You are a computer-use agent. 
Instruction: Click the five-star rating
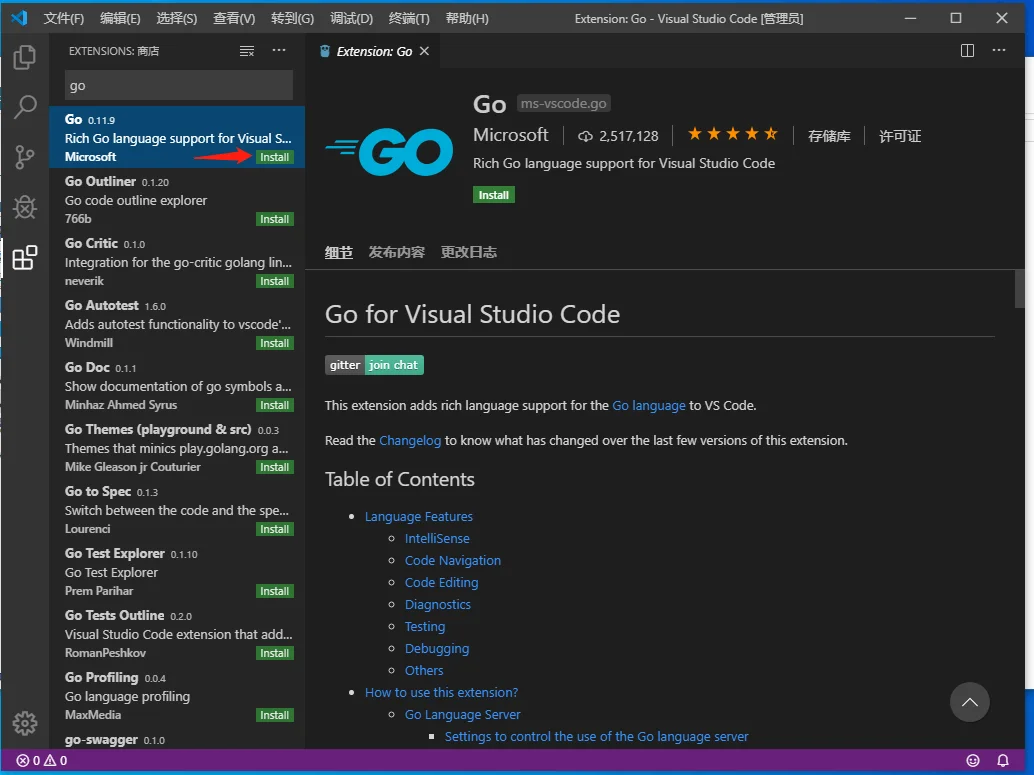733,135
